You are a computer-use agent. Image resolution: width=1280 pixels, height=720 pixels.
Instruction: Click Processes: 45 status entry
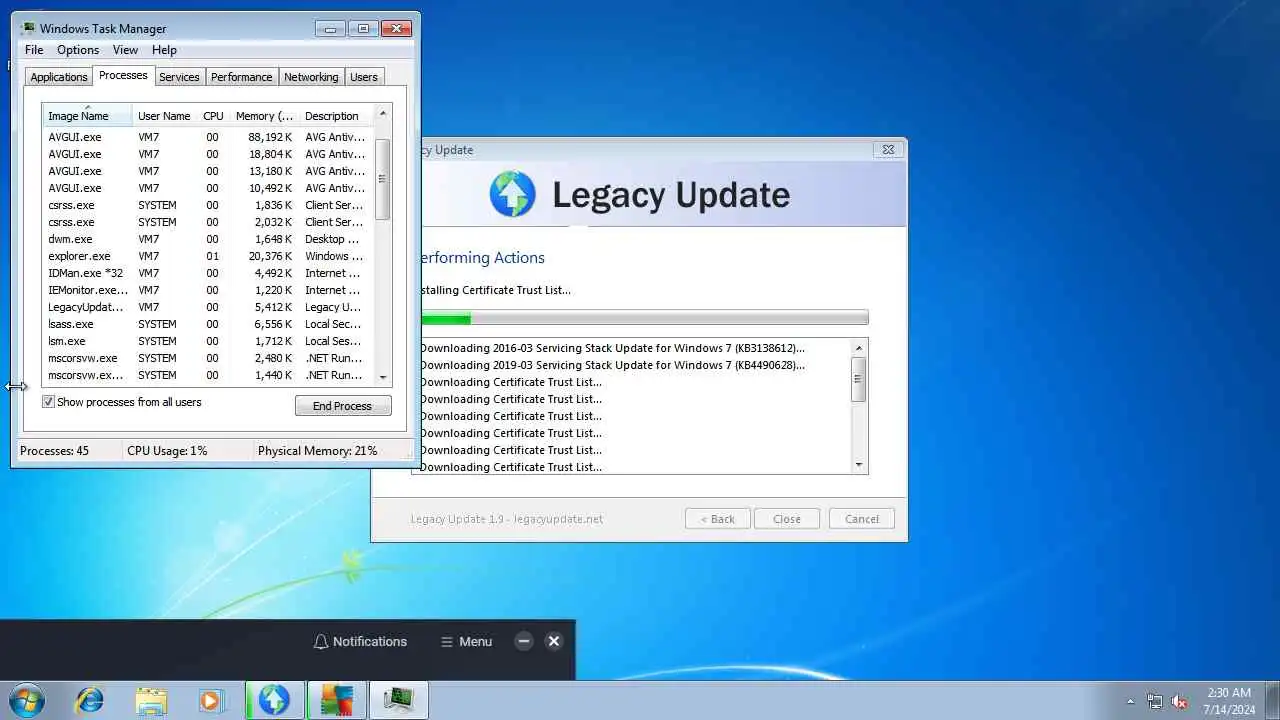[54, 451]
